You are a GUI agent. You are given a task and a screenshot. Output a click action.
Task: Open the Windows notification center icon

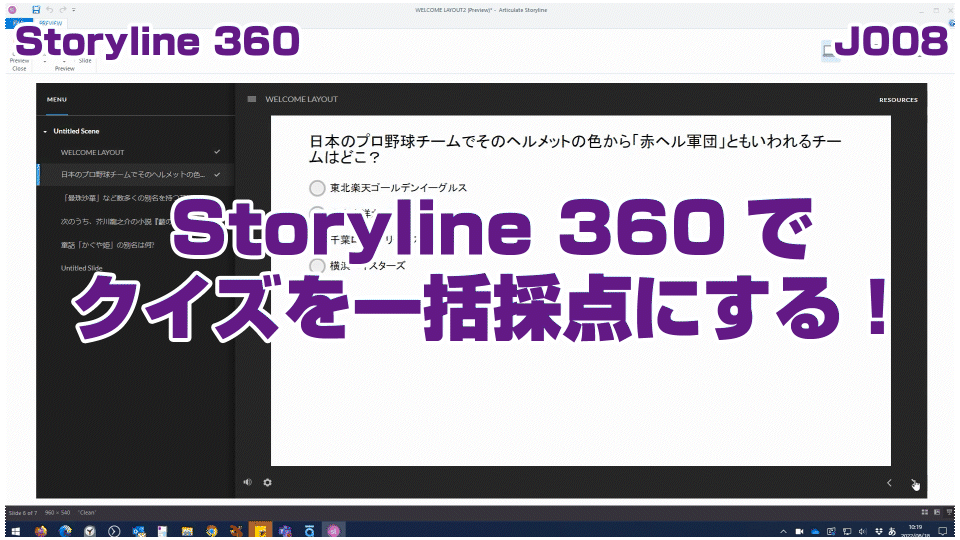point(943,531)
